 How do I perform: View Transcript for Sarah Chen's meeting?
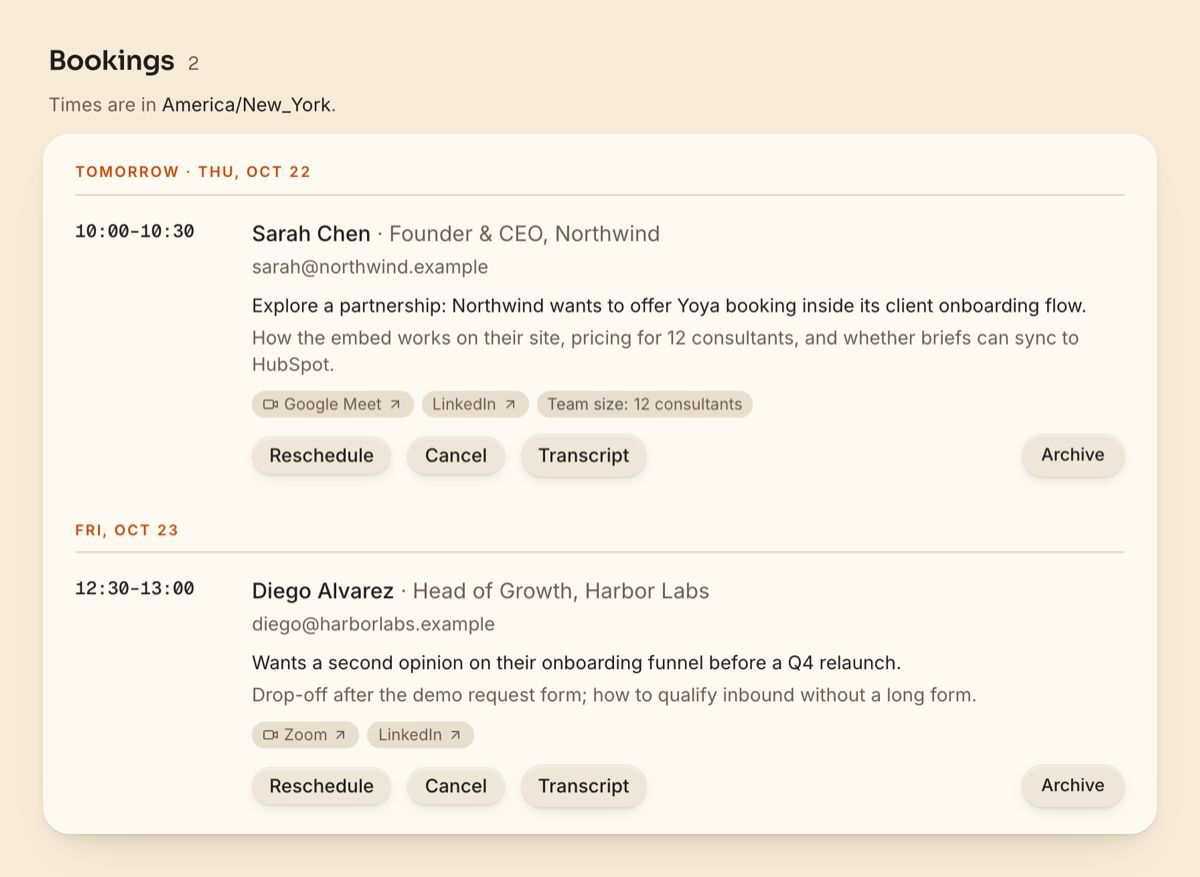tap(584, 455)
